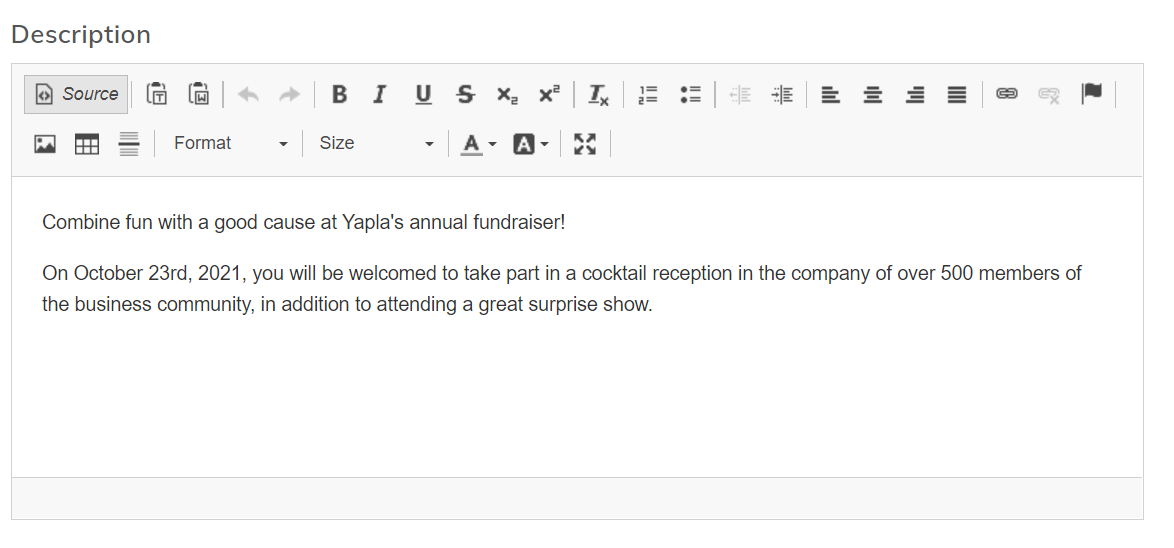Insert a link
Viewport: 1174px width, 548px height.
point(1006,94)
